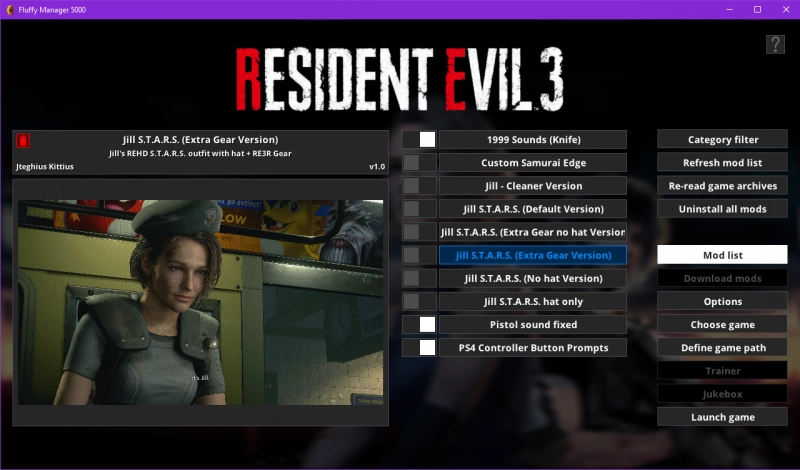Viewport: 800px width, 470px height.
Task: Open the question mark help icon
Action: tap(775, 44)
